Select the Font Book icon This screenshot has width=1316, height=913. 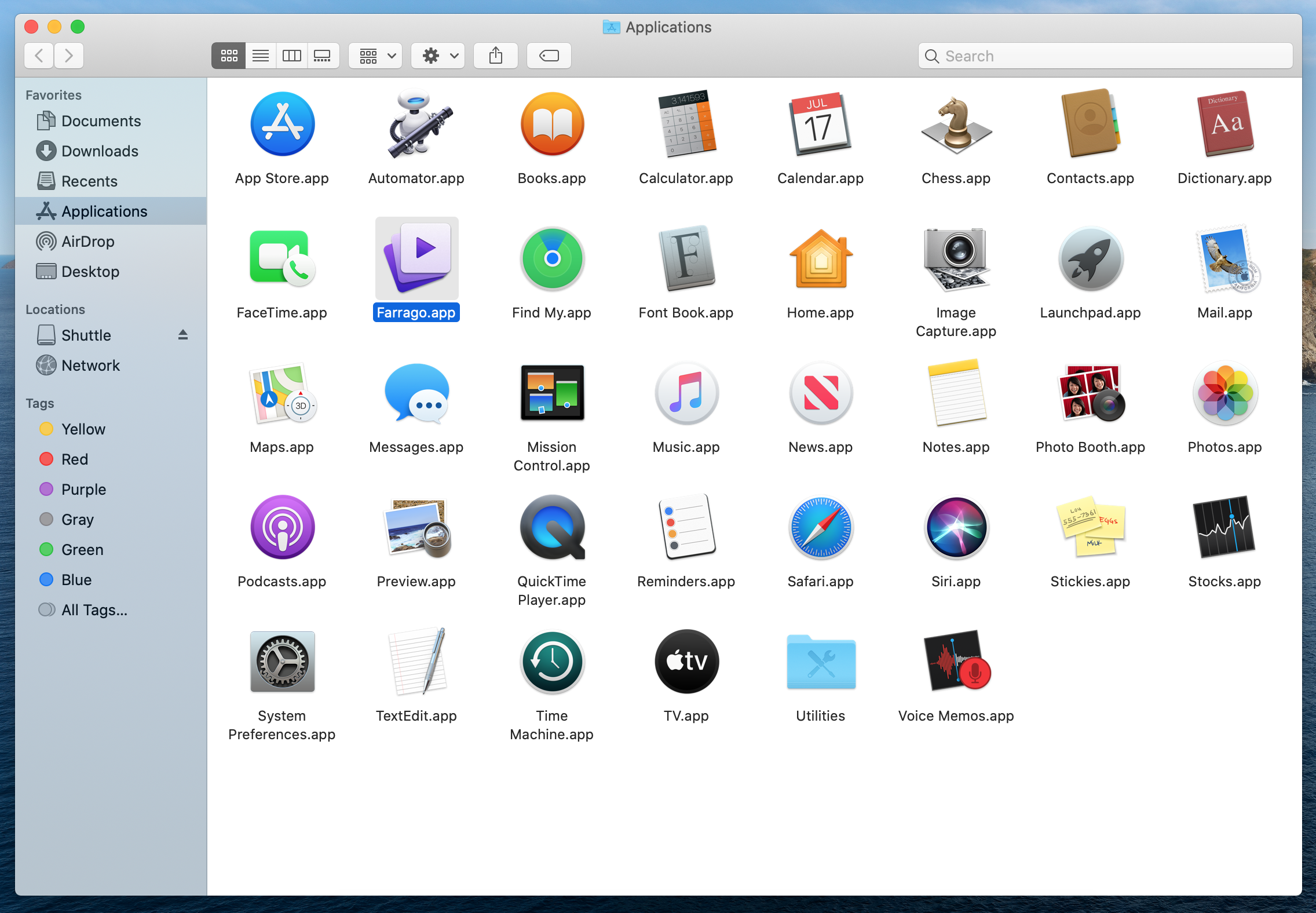[686, 258]
